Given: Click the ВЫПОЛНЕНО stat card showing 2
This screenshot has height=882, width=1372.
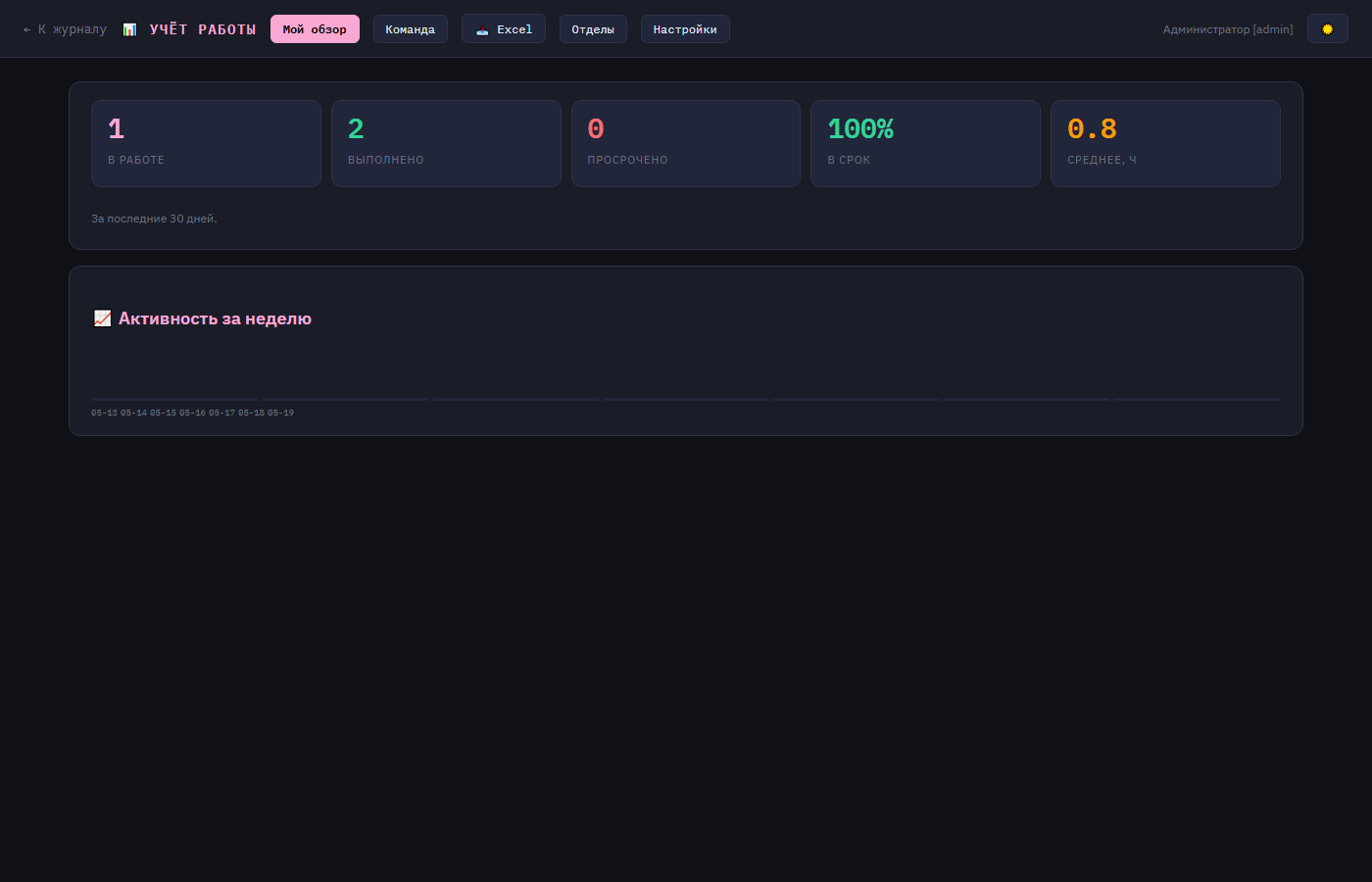Looking at the screenshot, I should click(x=446, y=143).
